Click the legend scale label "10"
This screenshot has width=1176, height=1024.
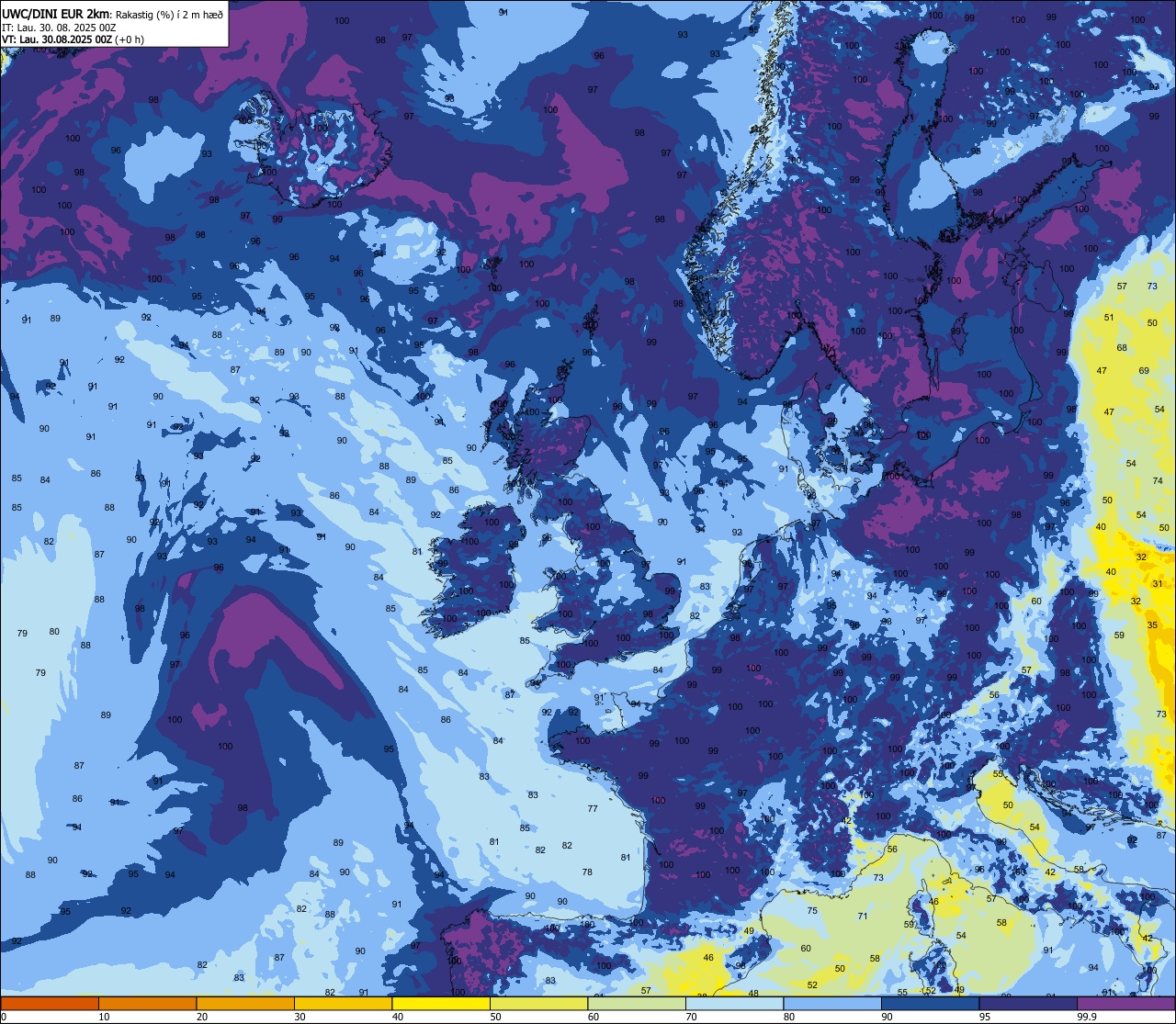(x=104, y=1017)
